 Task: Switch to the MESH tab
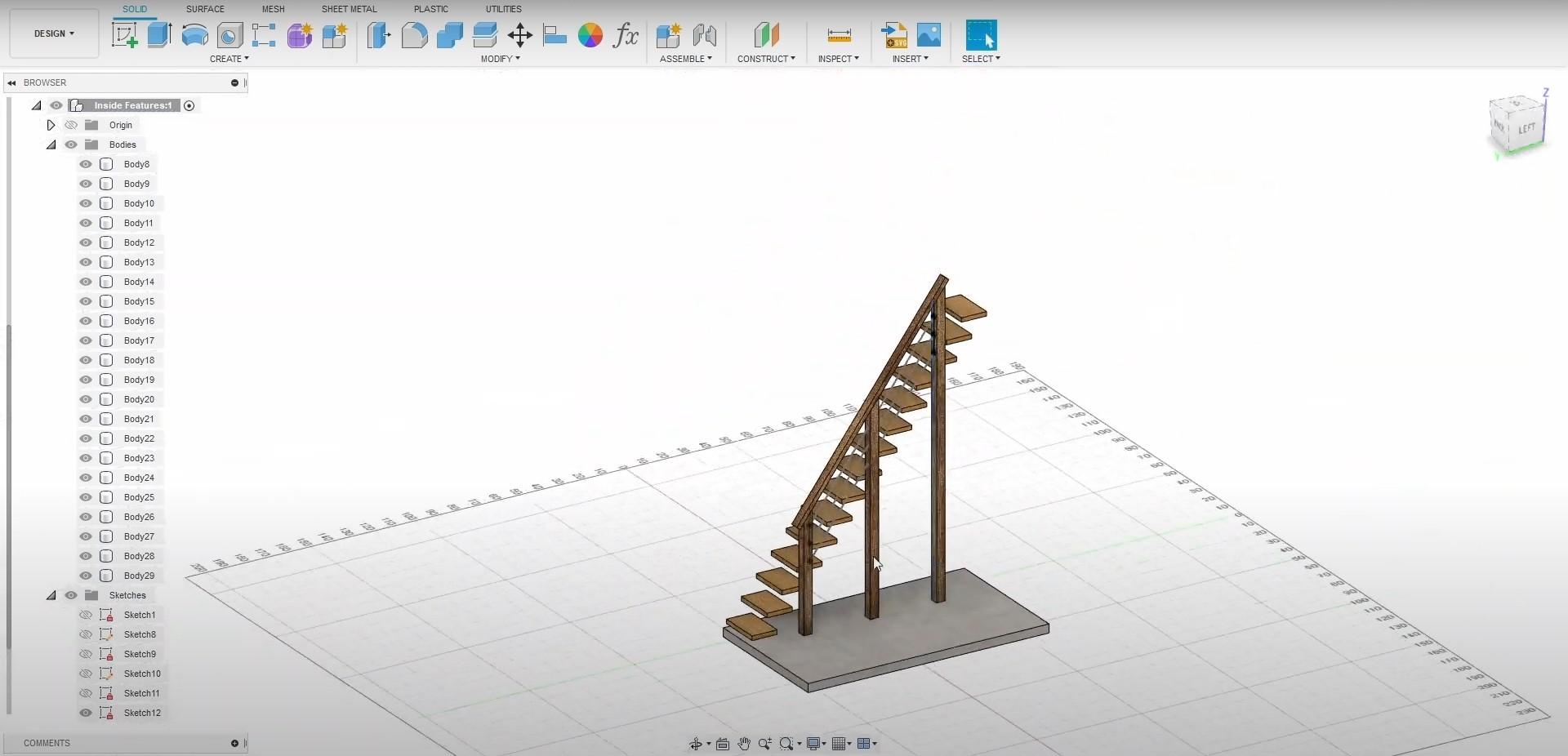(x=273, y=9)
